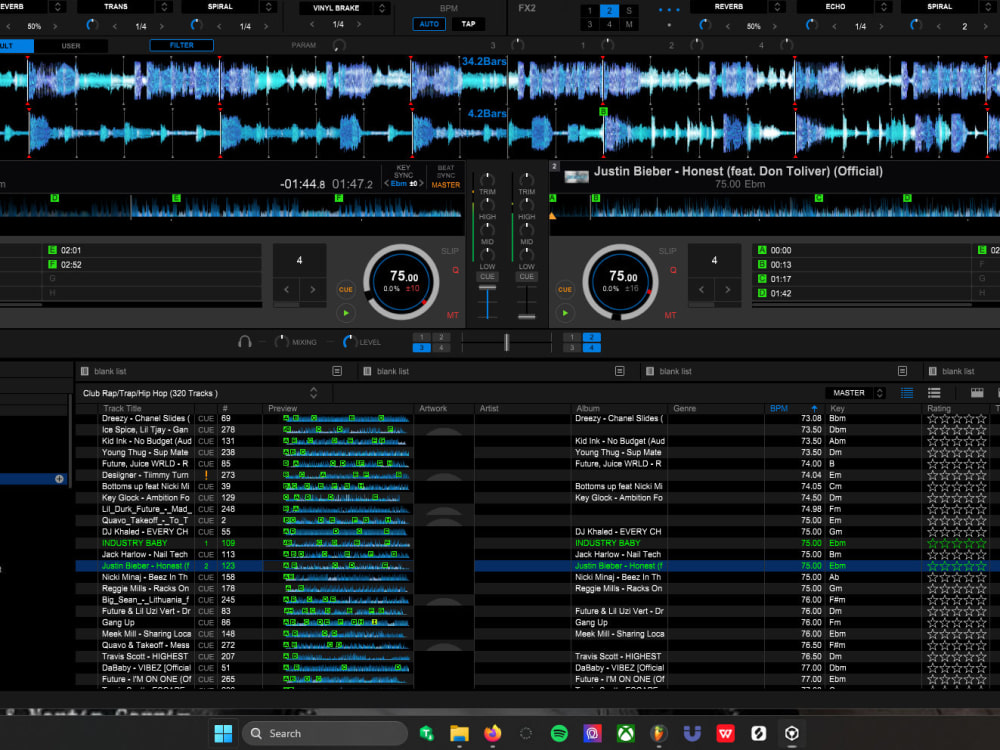Screen dimensions: 1000x750
Task: Click the TRANS effect level knob
Action: (x=92, y=25)
